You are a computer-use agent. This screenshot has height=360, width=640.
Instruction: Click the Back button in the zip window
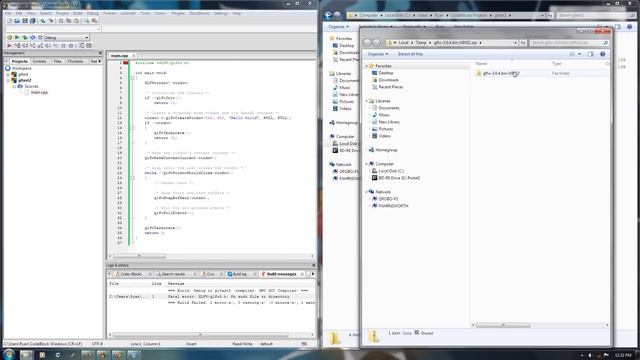pos(367,42)
